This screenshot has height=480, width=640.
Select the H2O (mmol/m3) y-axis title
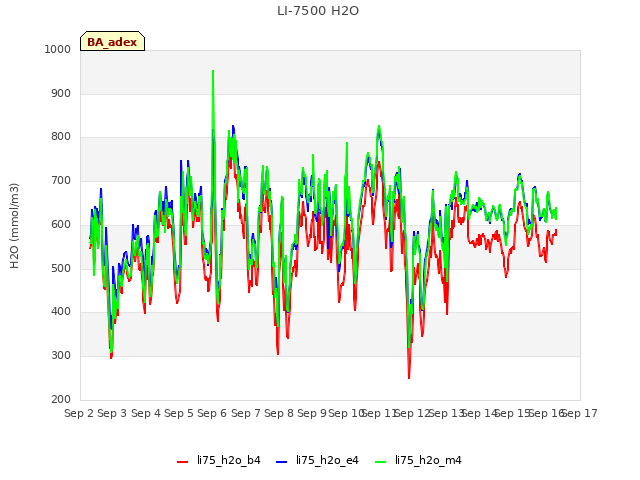tap(14, 226)
